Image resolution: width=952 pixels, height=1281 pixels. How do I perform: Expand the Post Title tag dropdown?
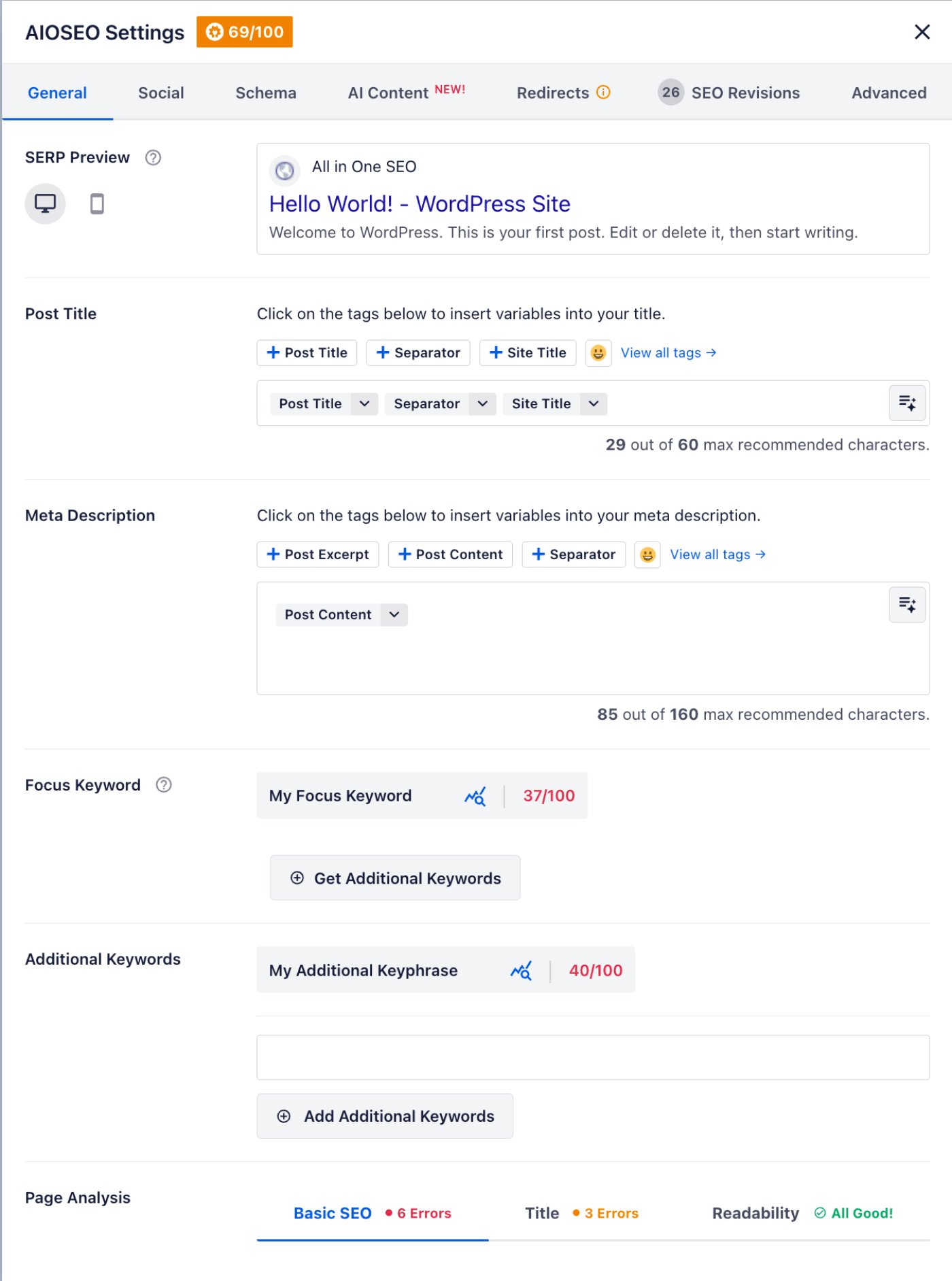point(364,404)
